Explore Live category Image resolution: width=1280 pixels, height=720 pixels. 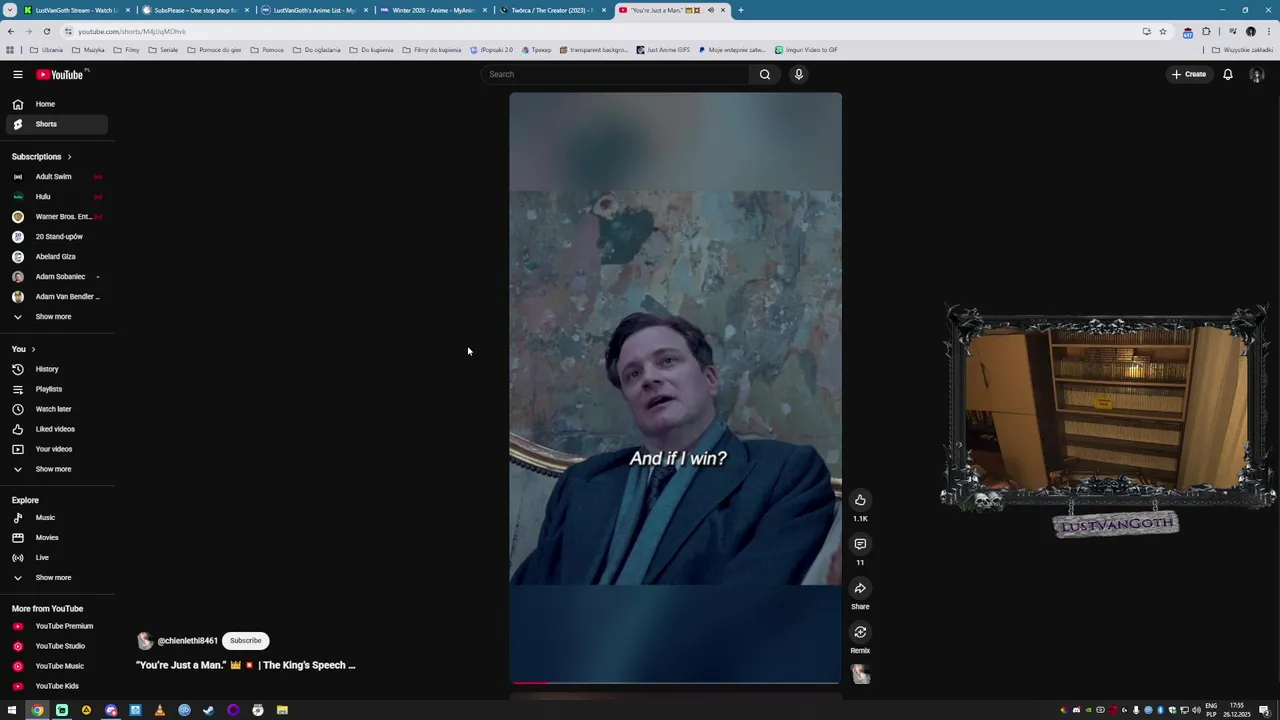pyautogui.click(x=55, y=558)
